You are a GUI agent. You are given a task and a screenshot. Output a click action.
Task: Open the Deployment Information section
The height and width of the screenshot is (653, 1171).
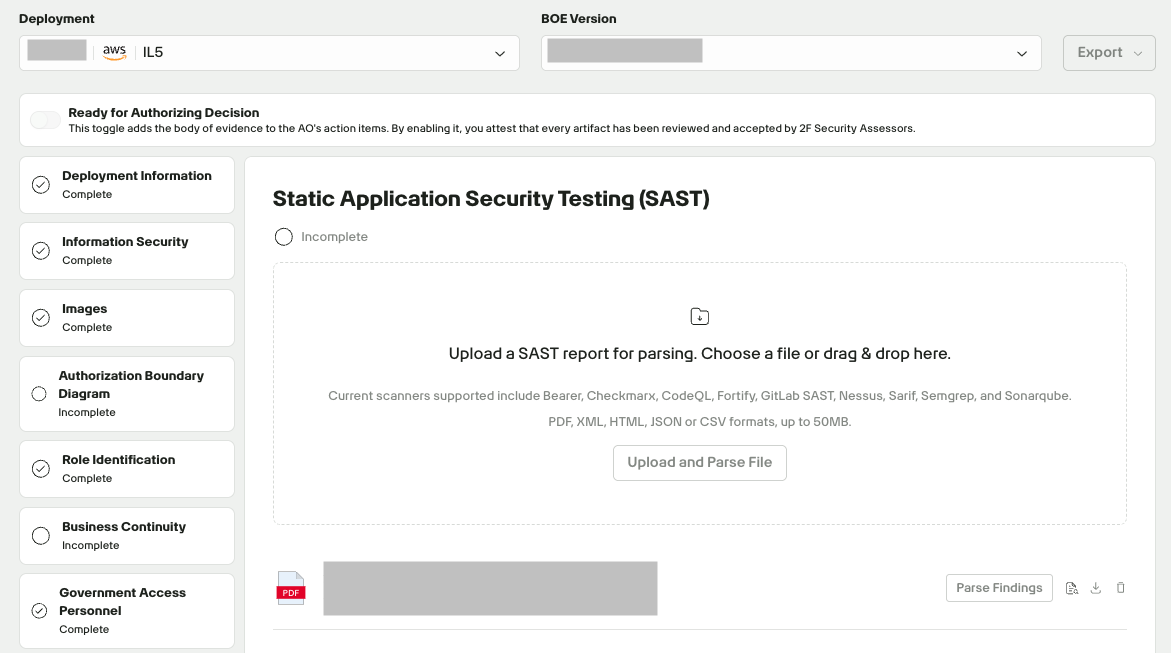tap(127, 185)
